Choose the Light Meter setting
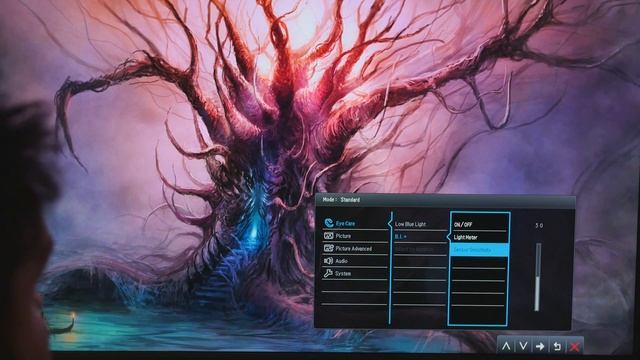640x360 pixels. tap(465, 237)
